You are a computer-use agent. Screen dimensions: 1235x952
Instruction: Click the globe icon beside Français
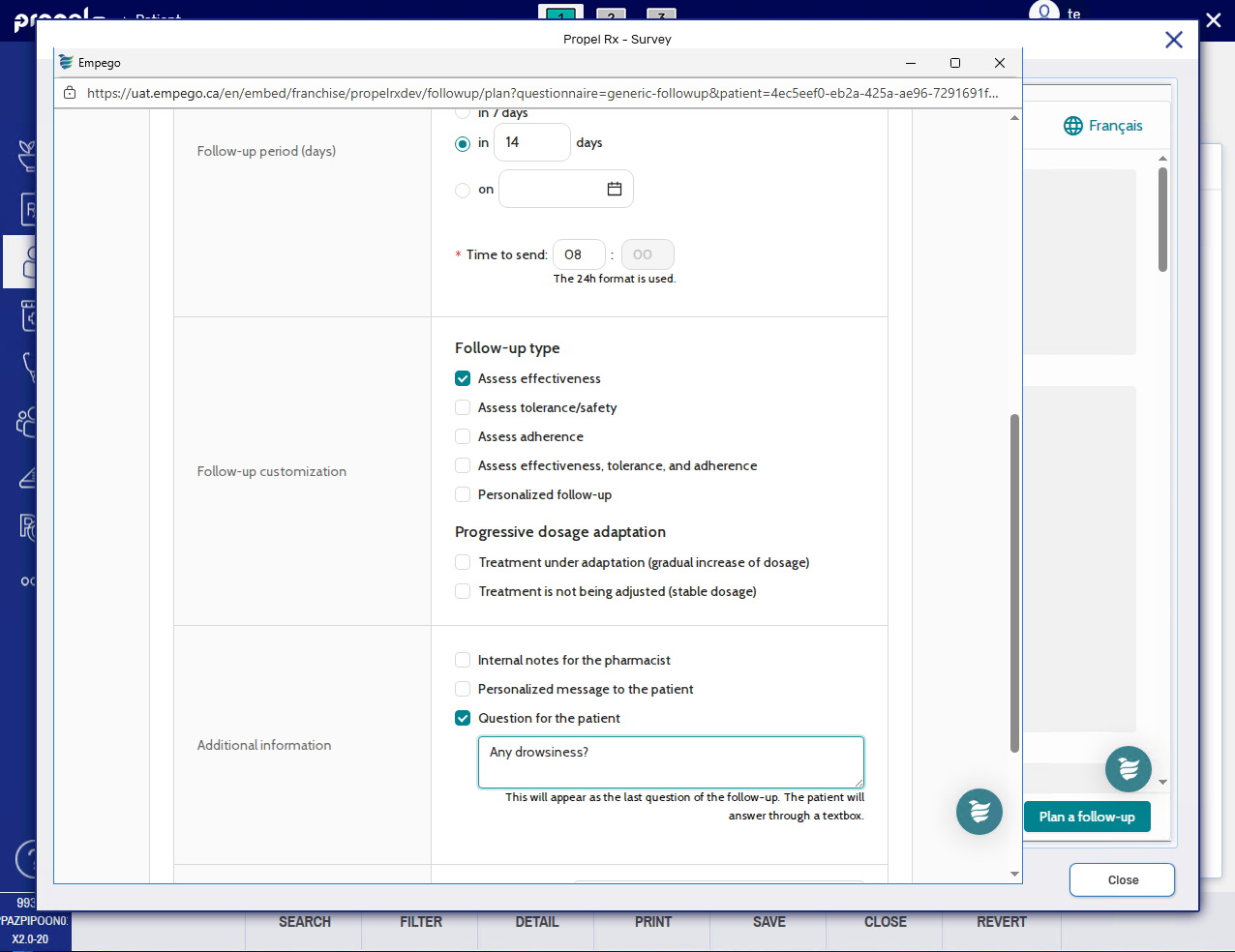click(1072, 126)
